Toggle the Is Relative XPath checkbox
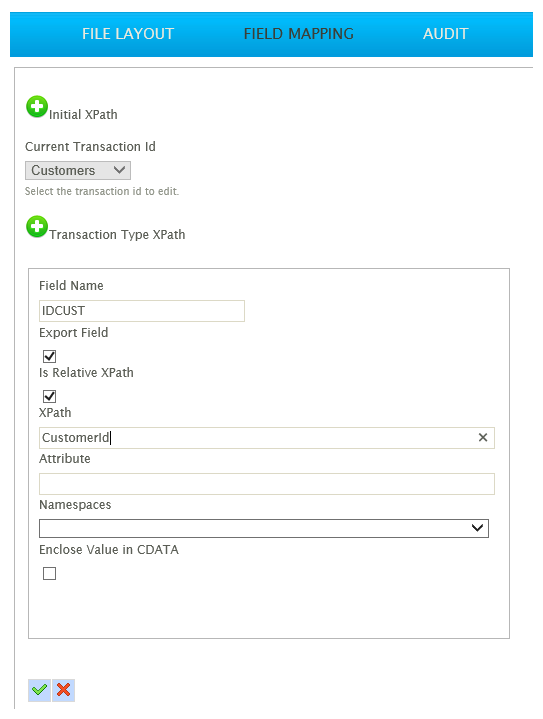Image resolution: width=543 pixels, height=719 pixels. [50, 396]
